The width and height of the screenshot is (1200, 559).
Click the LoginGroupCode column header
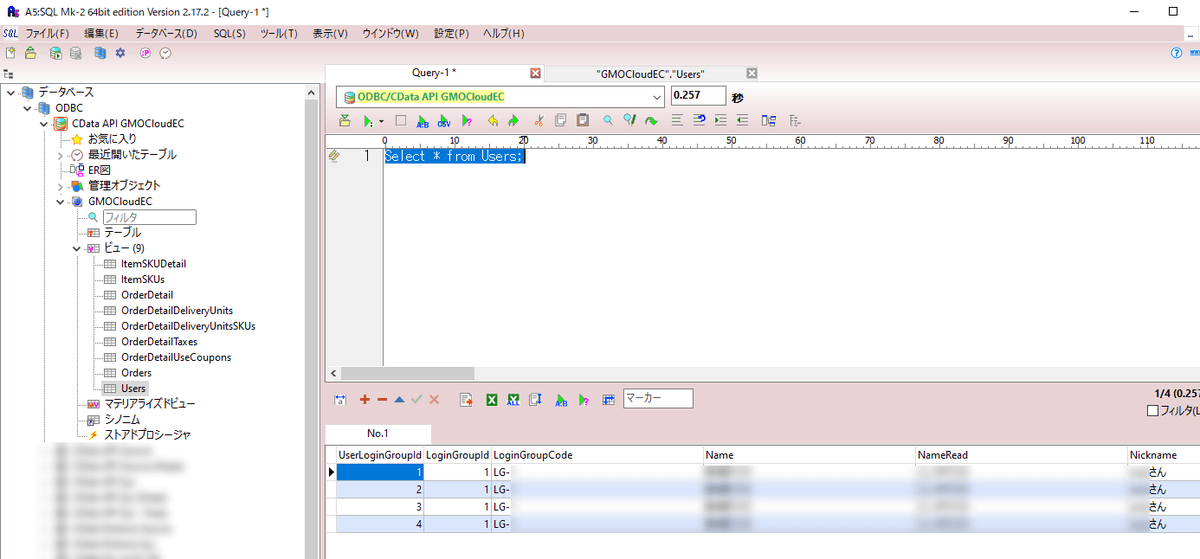(x=596, y=455)
